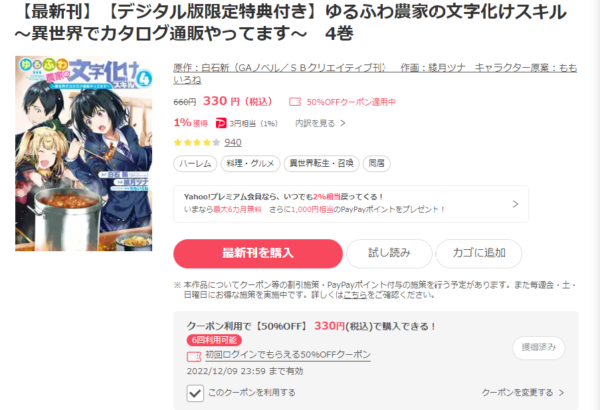Select the ハーレム genre tag
Viewport: 600px width, 410px height.
click(195, 163)
